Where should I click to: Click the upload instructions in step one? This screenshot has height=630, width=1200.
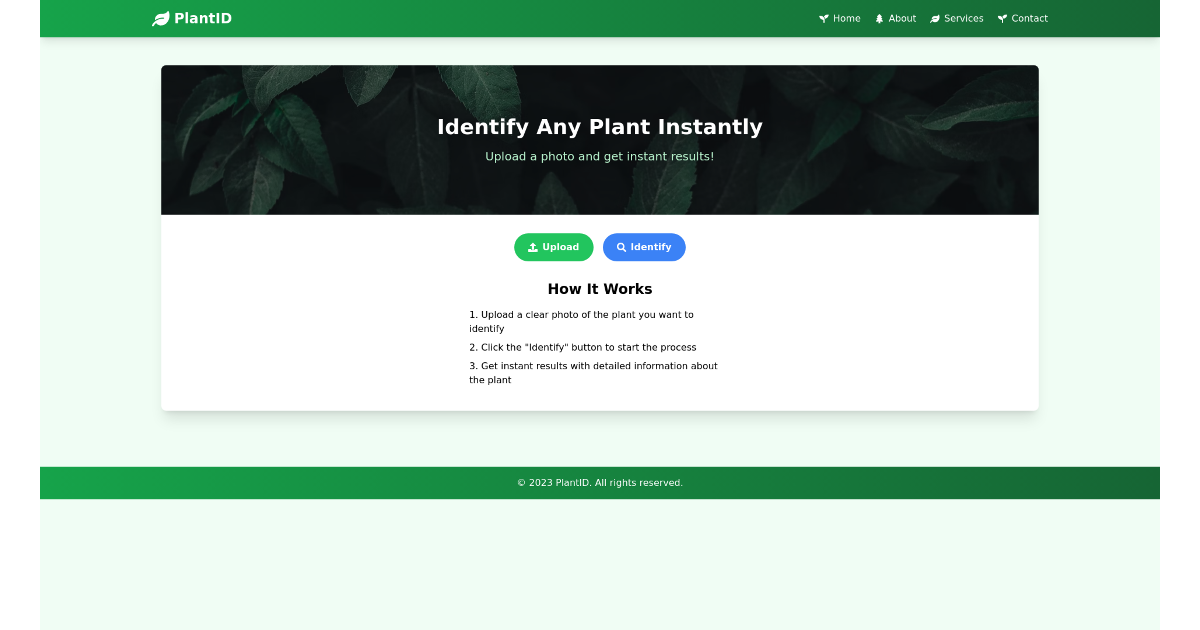point(582,320)
